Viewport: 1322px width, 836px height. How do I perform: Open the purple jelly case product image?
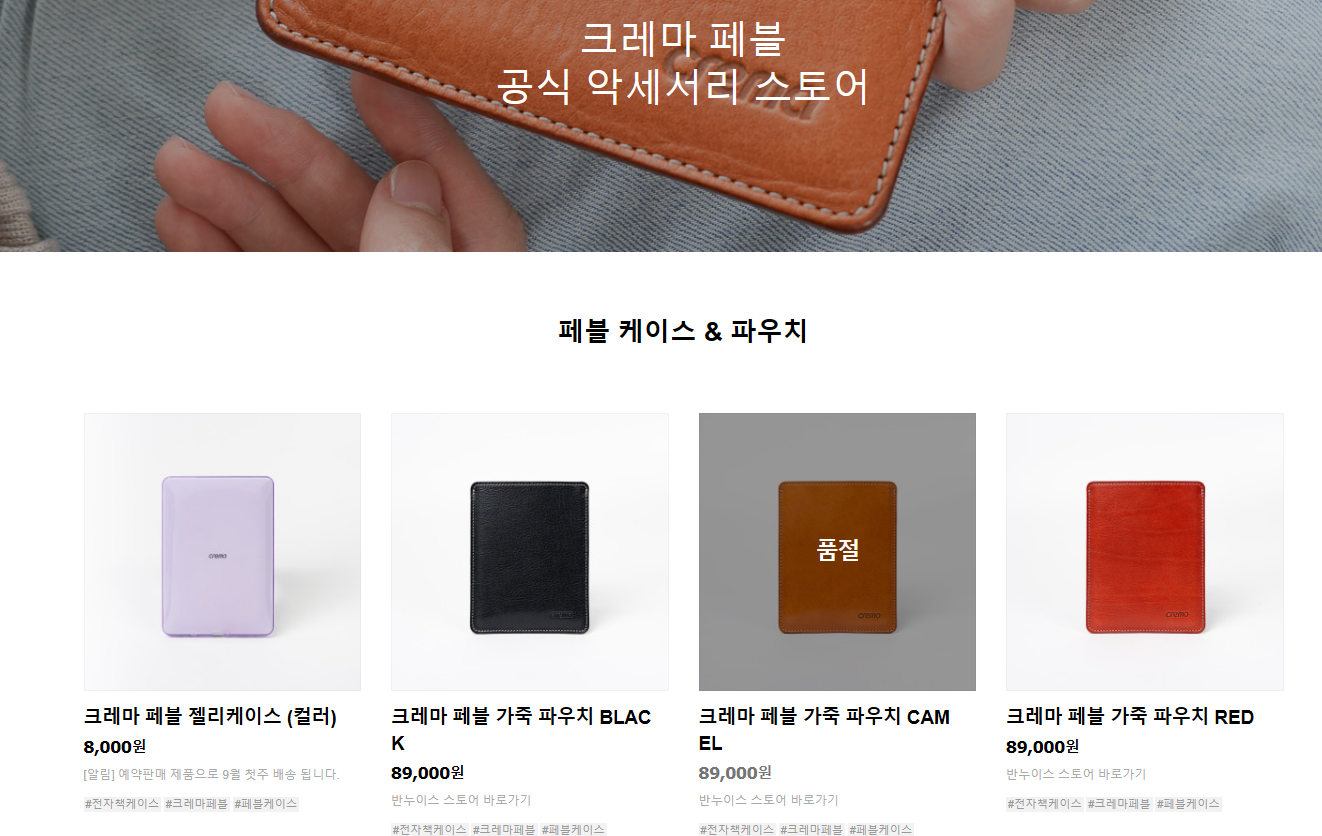point(222,552)
